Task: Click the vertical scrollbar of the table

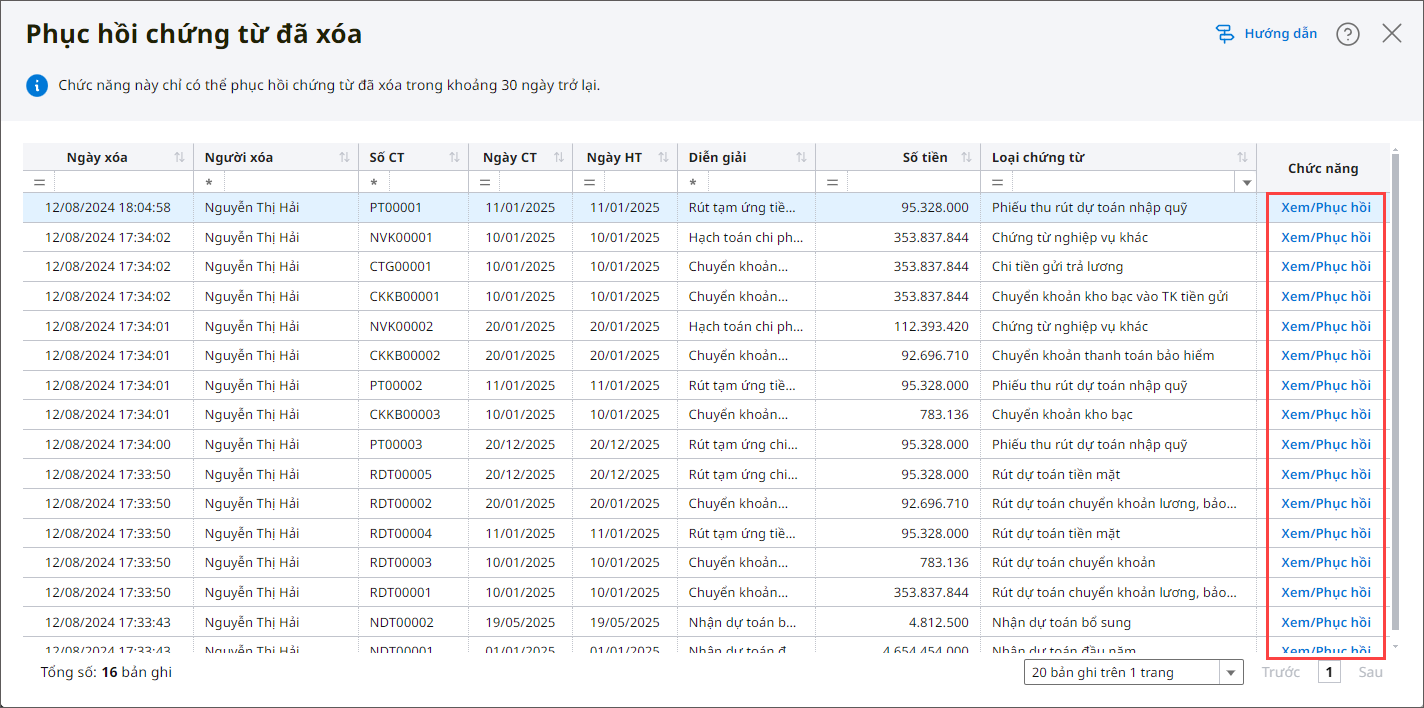Action: (x=1395, y=400)
